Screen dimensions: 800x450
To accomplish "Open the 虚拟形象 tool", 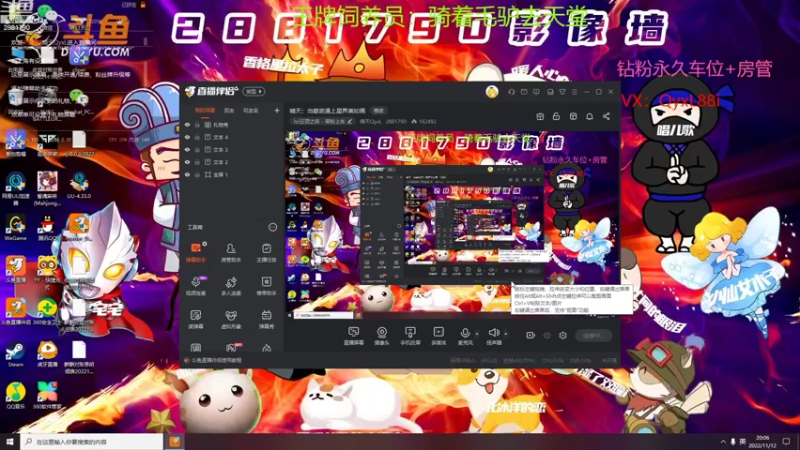I will (x=231, y=319).
